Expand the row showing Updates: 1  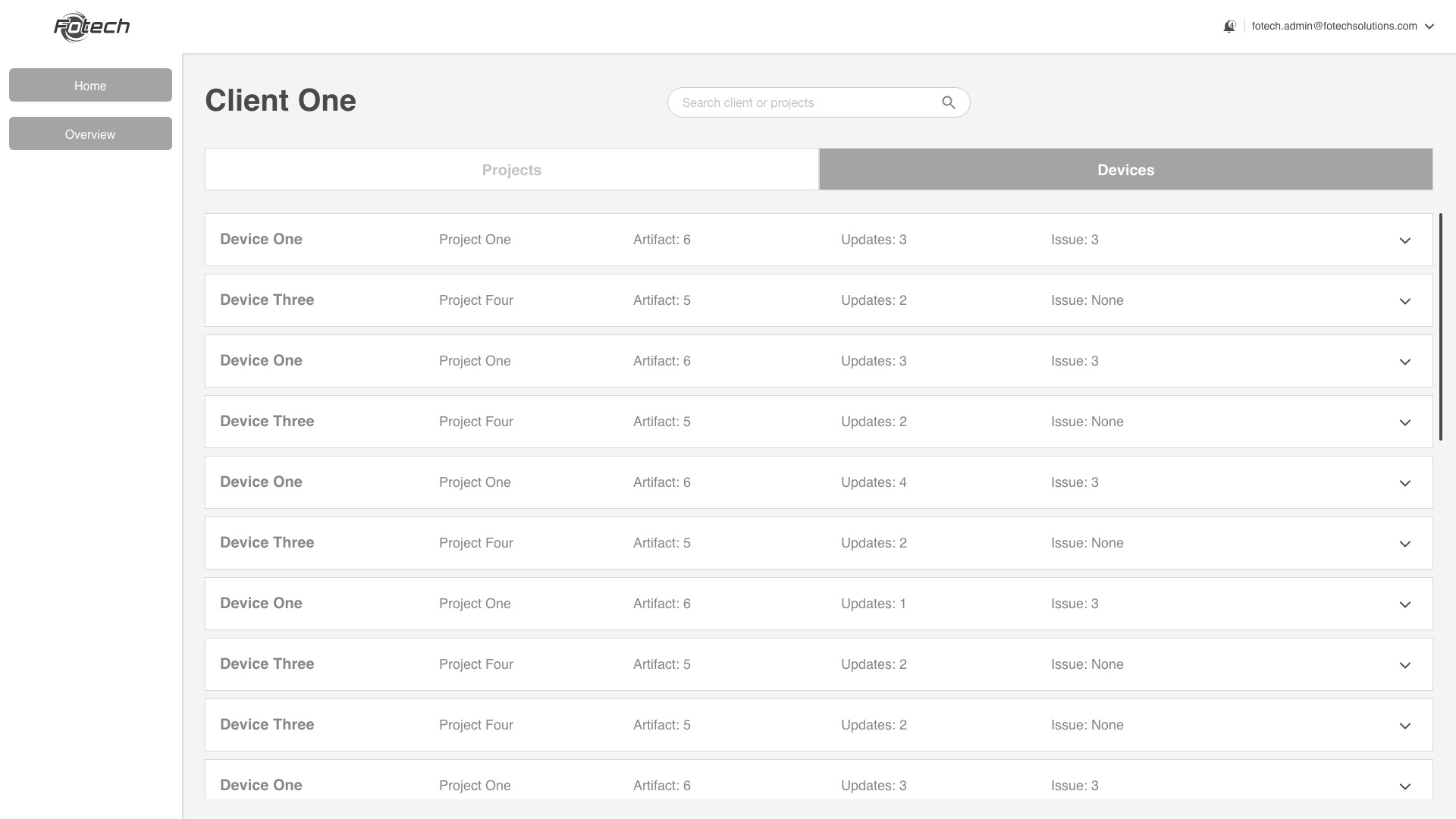[x=1404, y=604]
